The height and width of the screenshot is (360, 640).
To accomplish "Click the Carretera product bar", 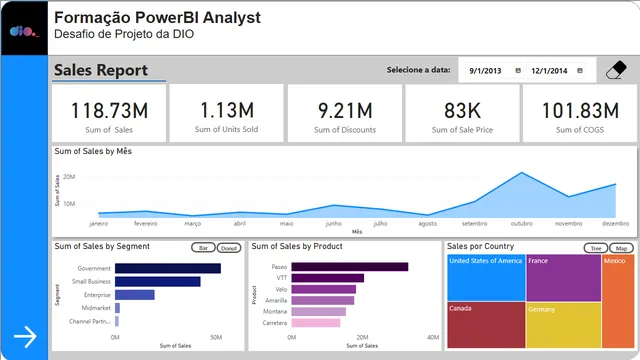I will [x=316, y=323].
